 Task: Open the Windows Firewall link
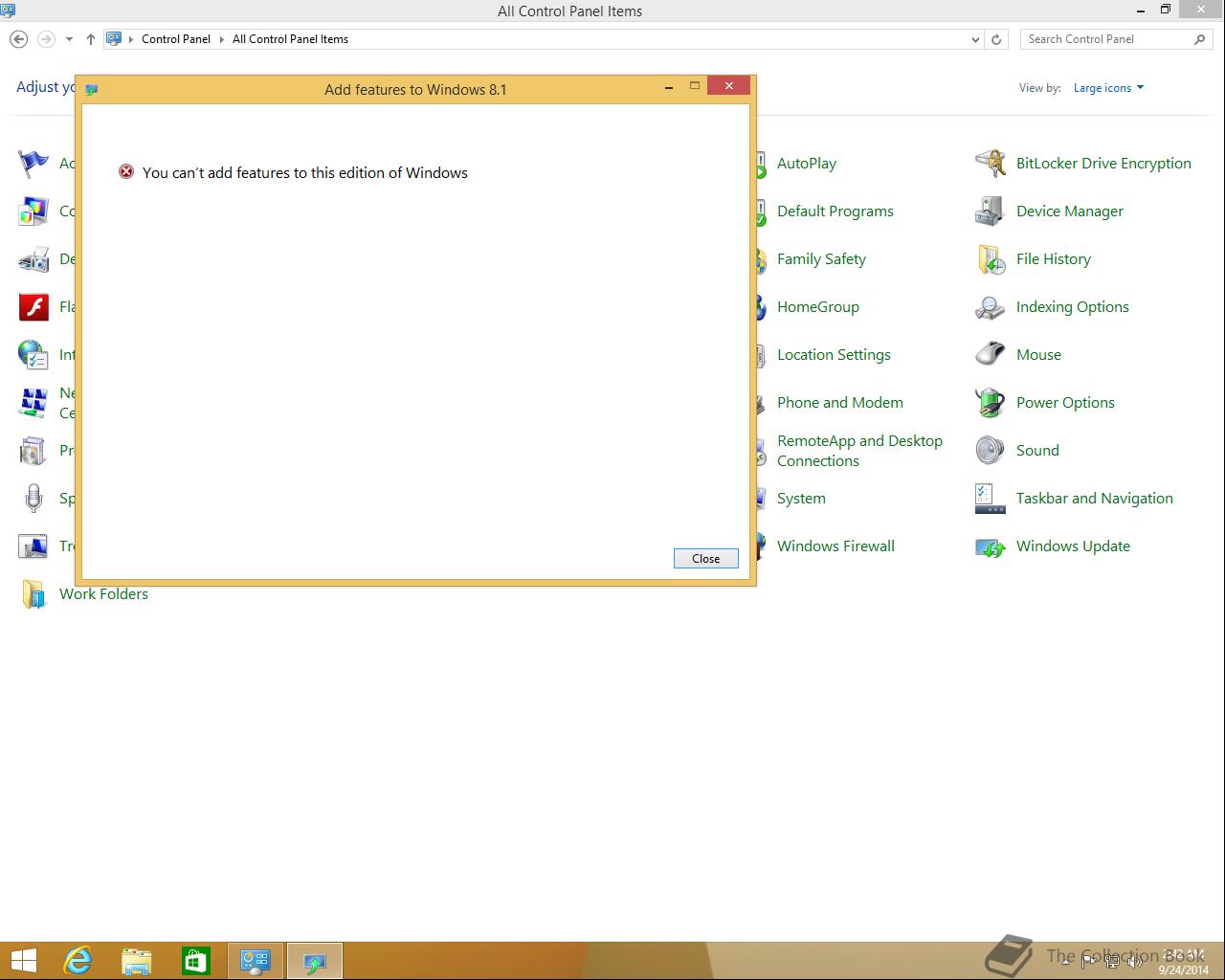tap(835, 546)
